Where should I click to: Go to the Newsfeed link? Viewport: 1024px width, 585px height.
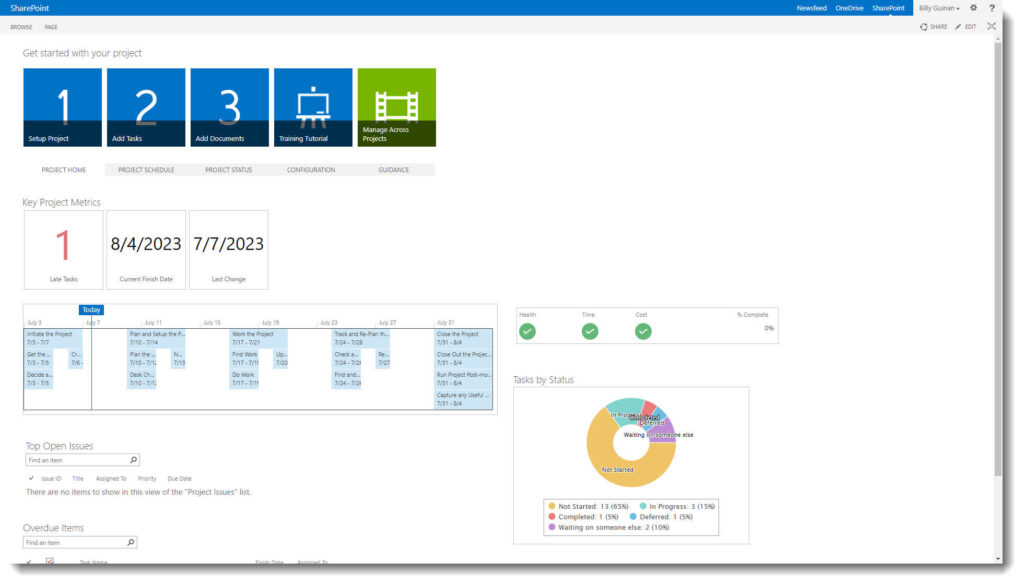(811, 8)
